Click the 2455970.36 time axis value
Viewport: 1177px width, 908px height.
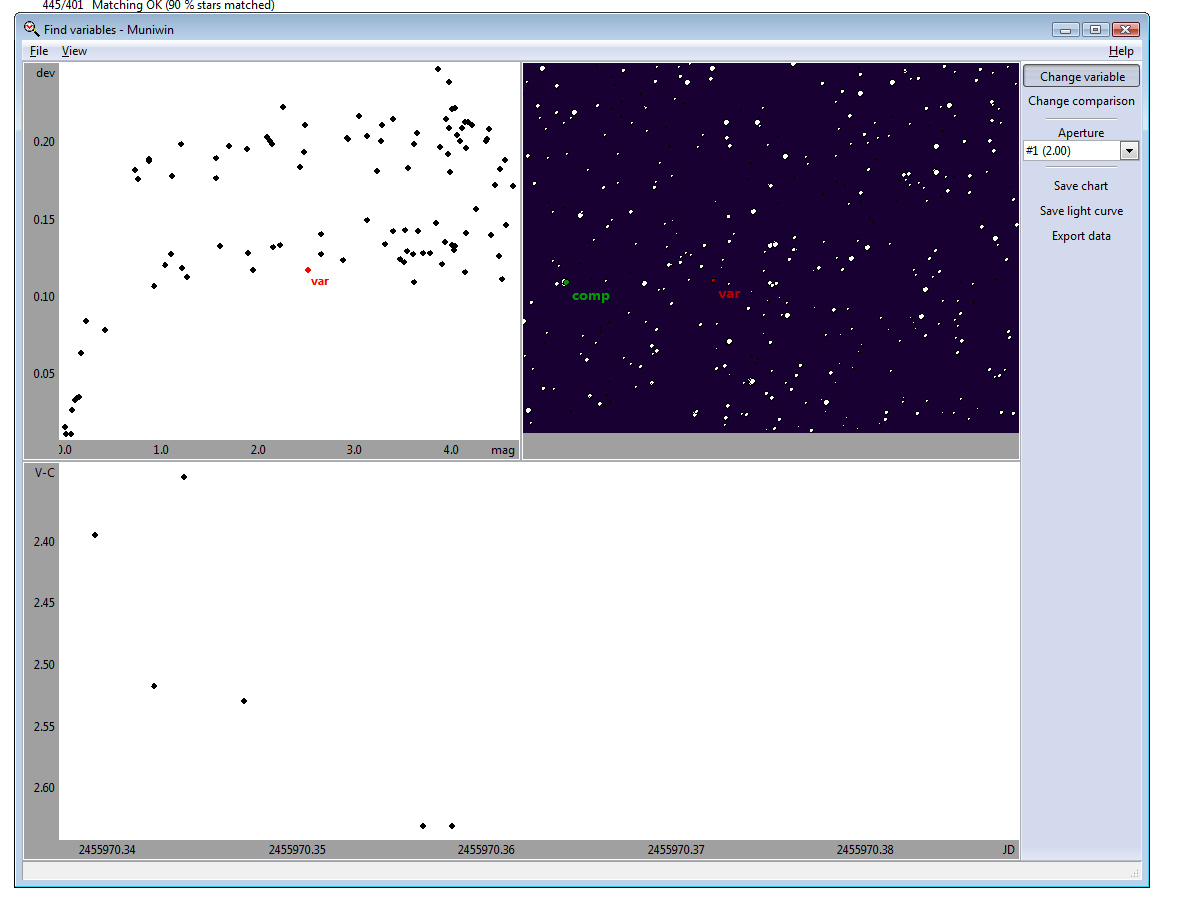click(486, 850)
